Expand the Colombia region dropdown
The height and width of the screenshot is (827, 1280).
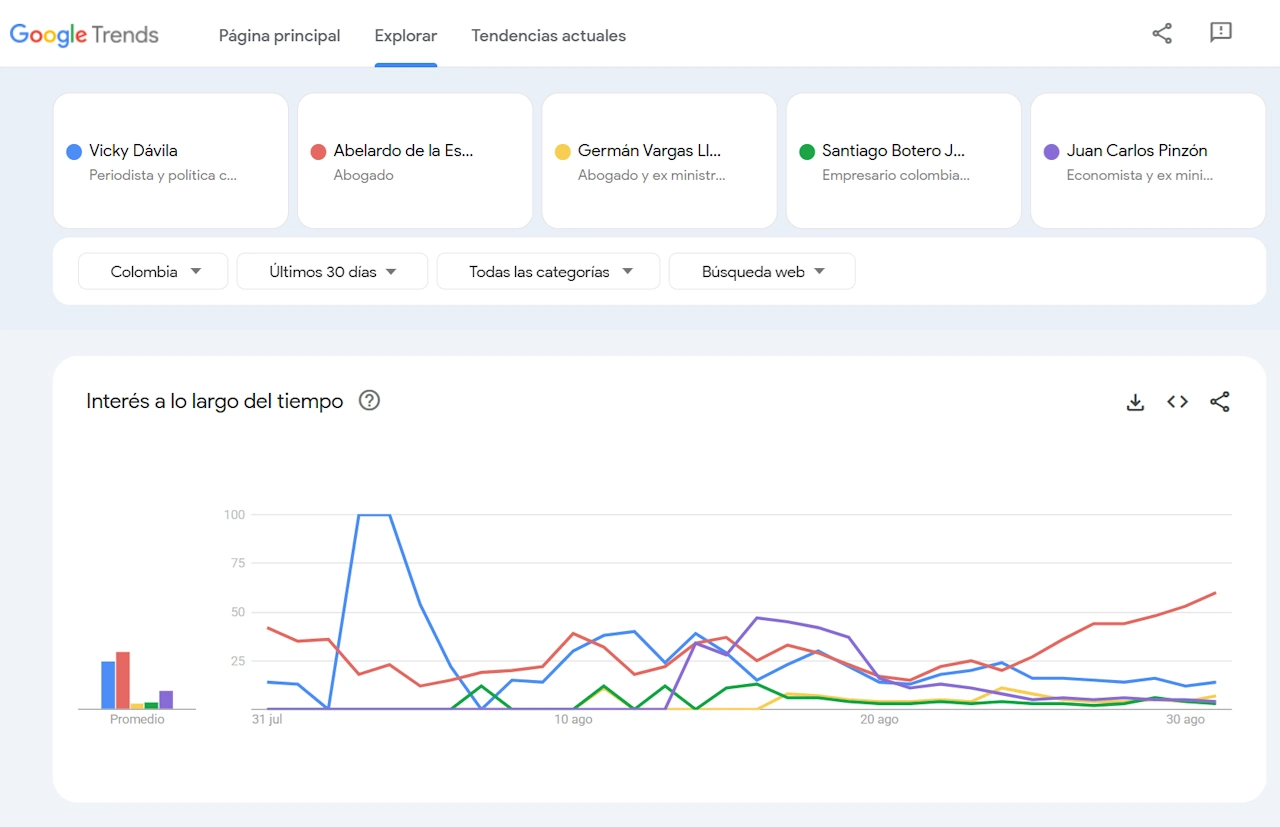pos(154,271)
